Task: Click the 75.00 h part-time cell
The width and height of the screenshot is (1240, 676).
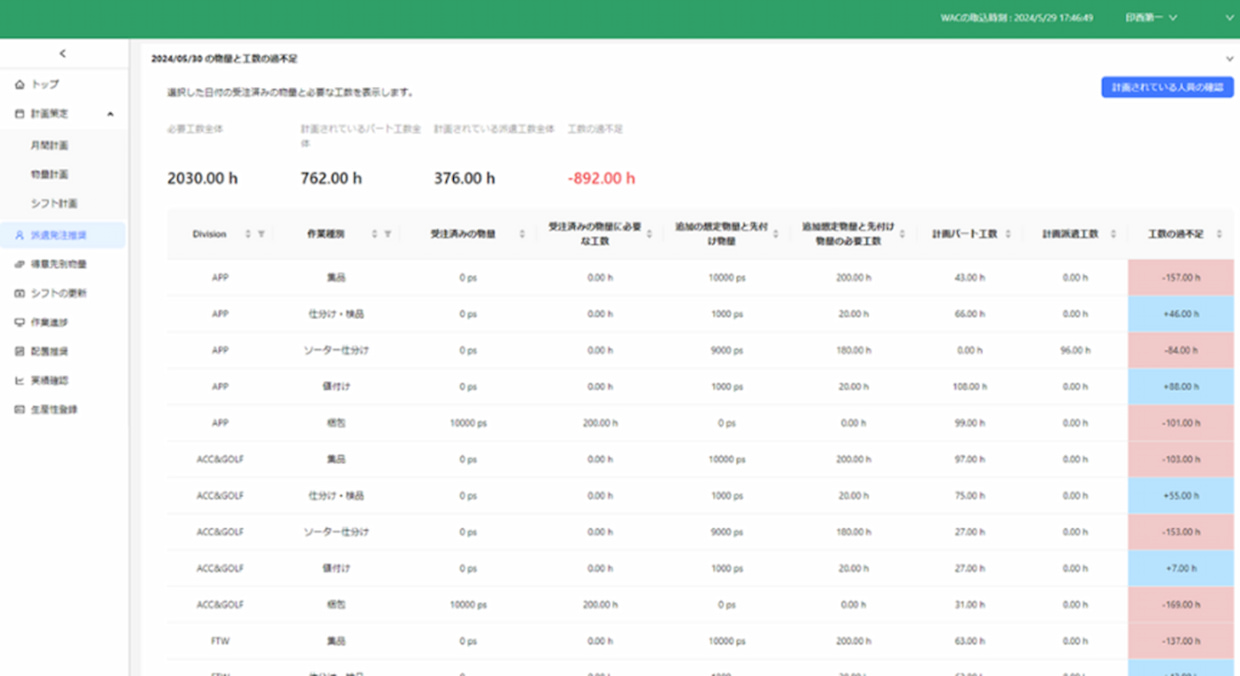Action: tap(970, 496)
